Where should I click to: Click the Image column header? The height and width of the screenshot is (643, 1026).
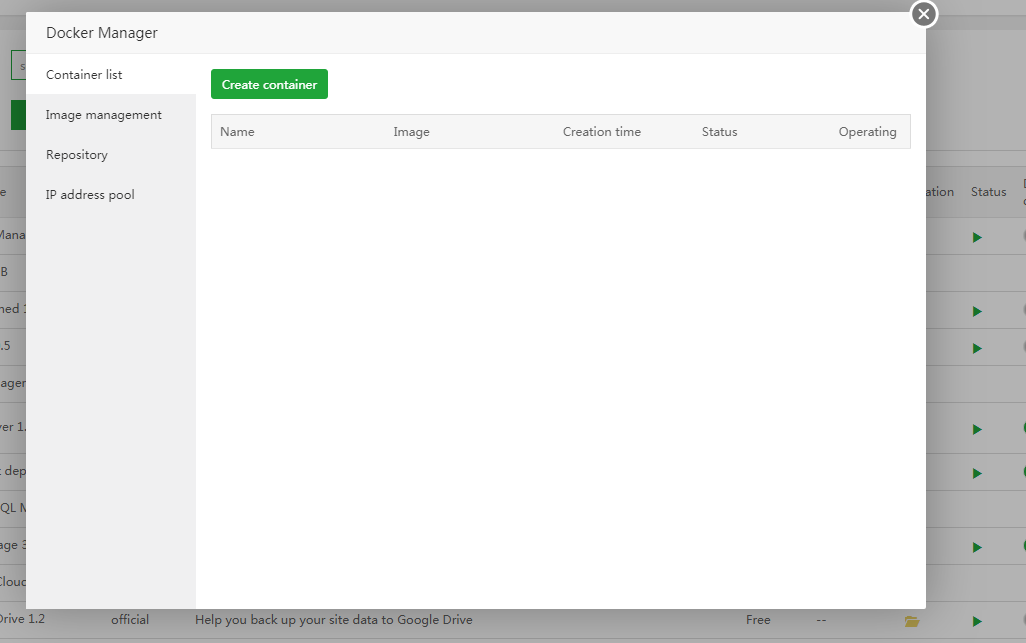coord(411,131)
